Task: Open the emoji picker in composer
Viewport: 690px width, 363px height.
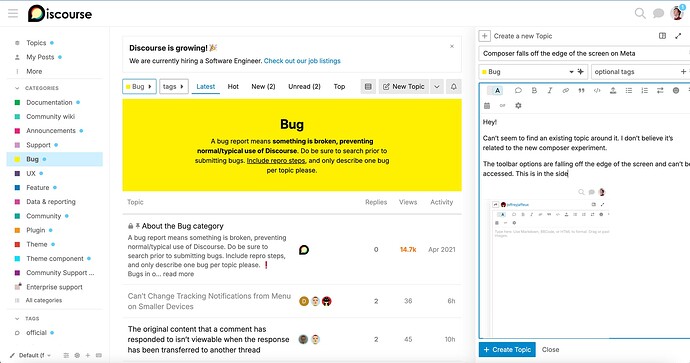Action: [x=676, y=91]
